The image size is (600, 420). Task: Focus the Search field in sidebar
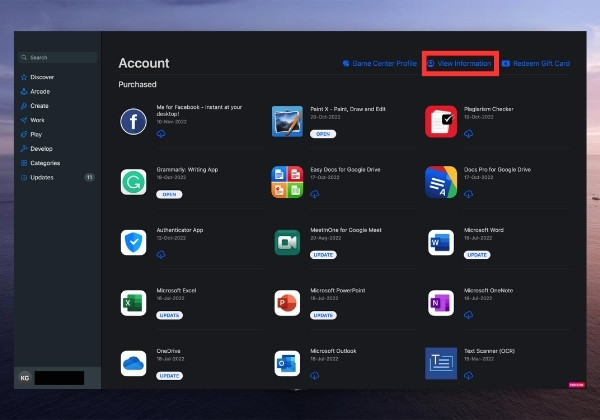tap(57, 57)
